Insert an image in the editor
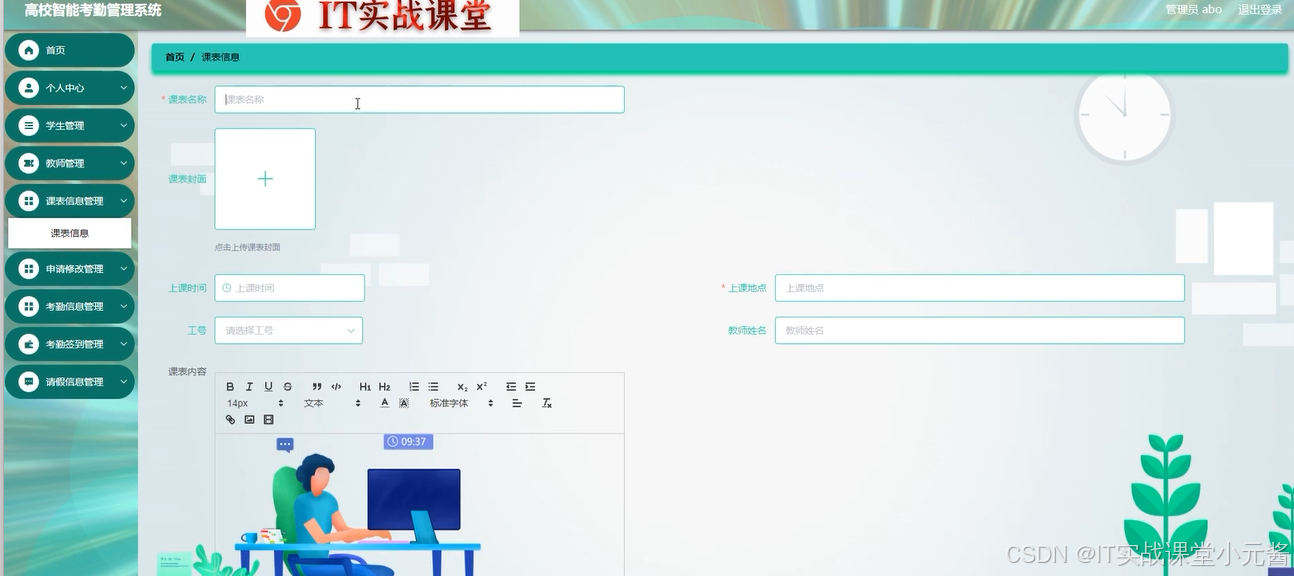 coord(249,420)
